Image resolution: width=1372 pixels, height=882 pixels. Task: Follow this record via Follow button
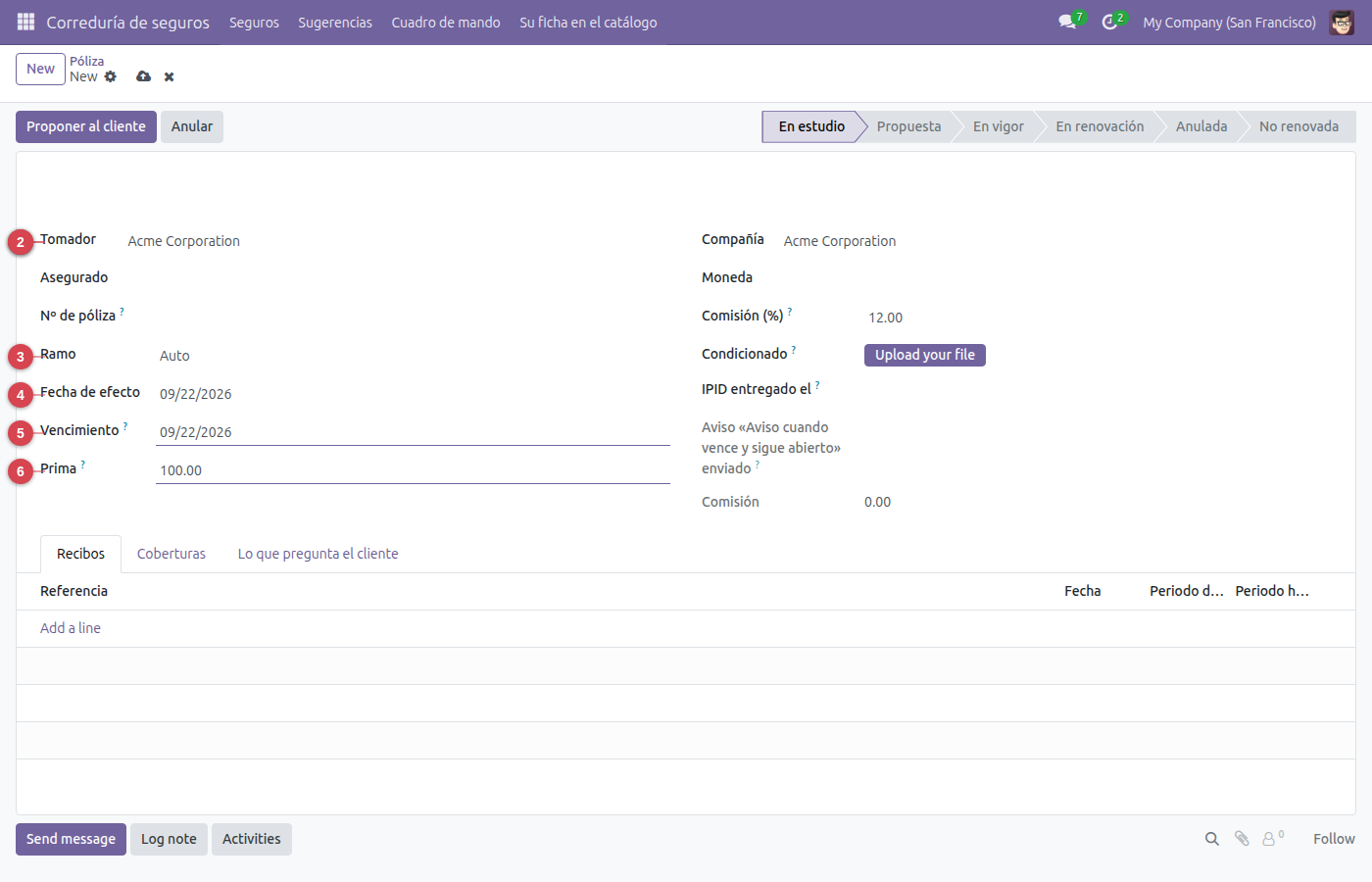pos(1334,839)
